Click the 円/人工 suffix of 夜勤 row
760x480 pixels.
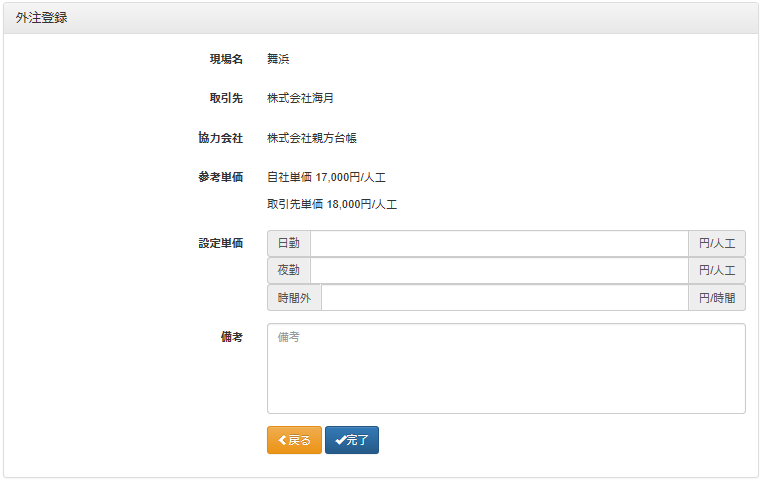click(717, 271)
